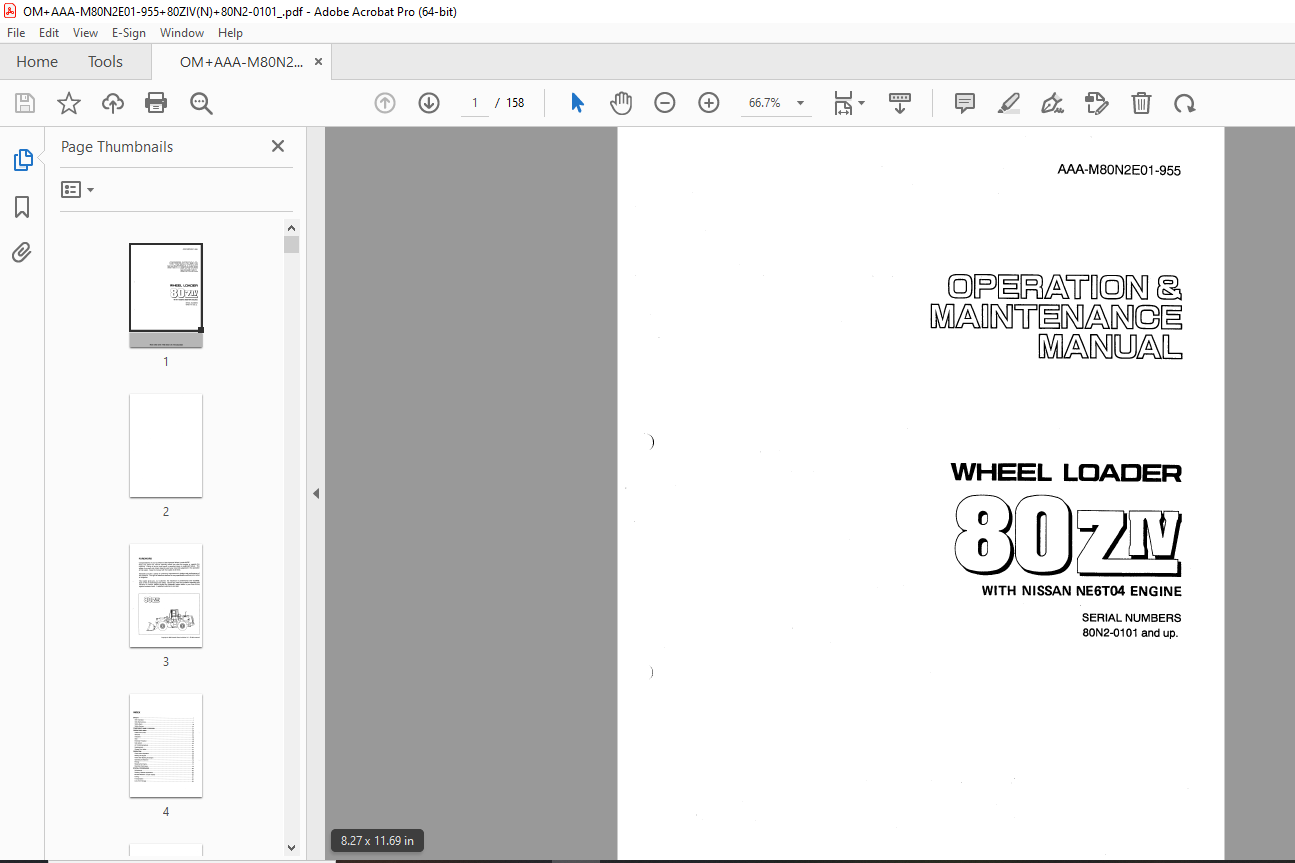Open the Sign document pen tool
The image size is (1295, 863).
click(x=1052, y=103)
